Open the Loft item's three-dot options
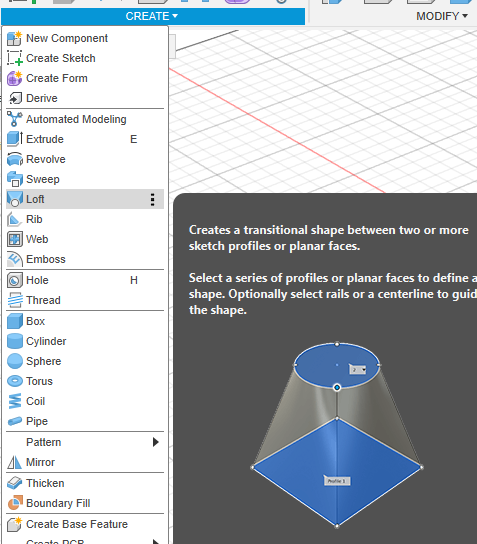Screen dimensions: 477x544 point(152,199)
